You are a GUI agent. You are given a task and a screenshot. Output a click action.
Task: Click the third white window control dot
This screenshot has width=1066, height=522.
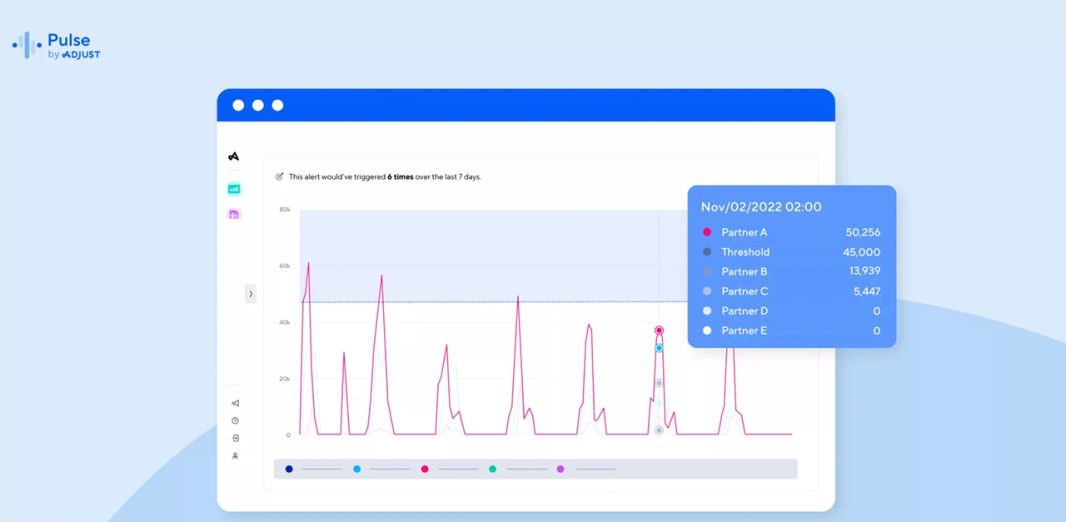click(277, 105)
